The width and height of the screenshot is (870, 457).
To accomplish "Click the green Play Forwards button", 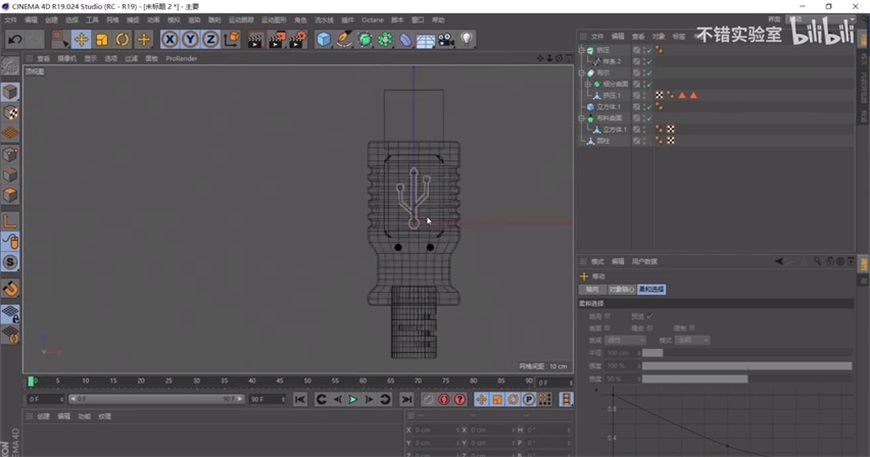I will tap(353, 399).
